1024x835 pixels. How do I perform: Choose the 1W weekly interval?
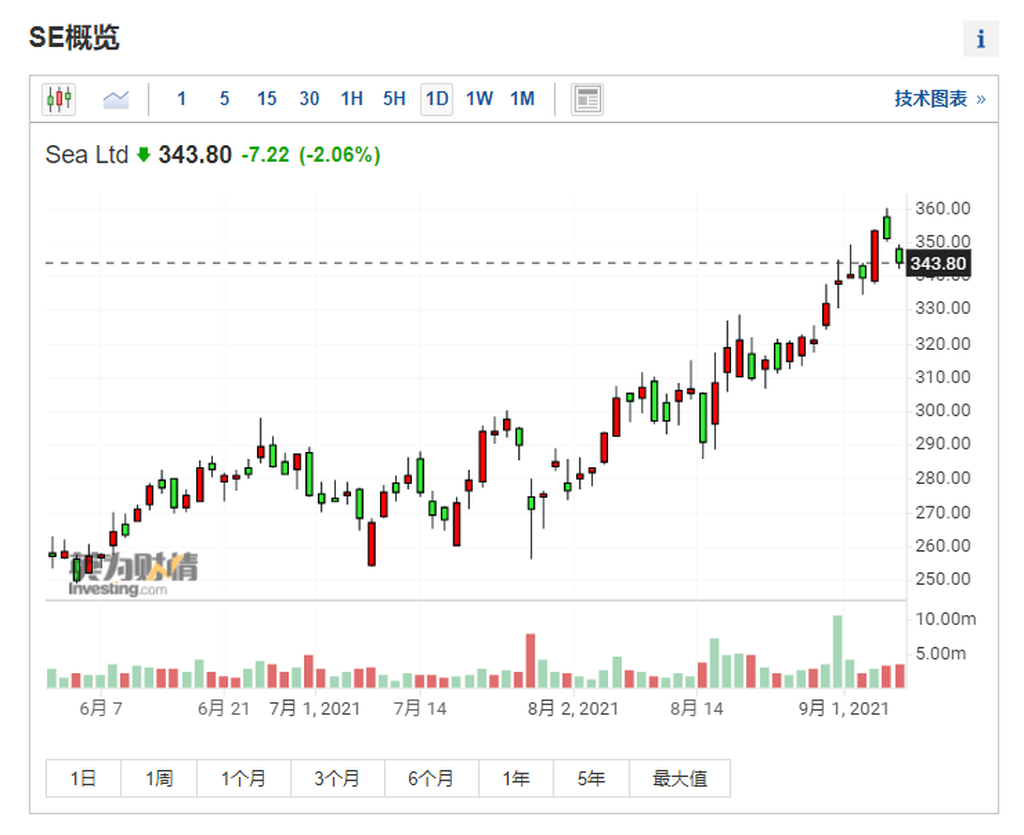click(x=479, y=99)
